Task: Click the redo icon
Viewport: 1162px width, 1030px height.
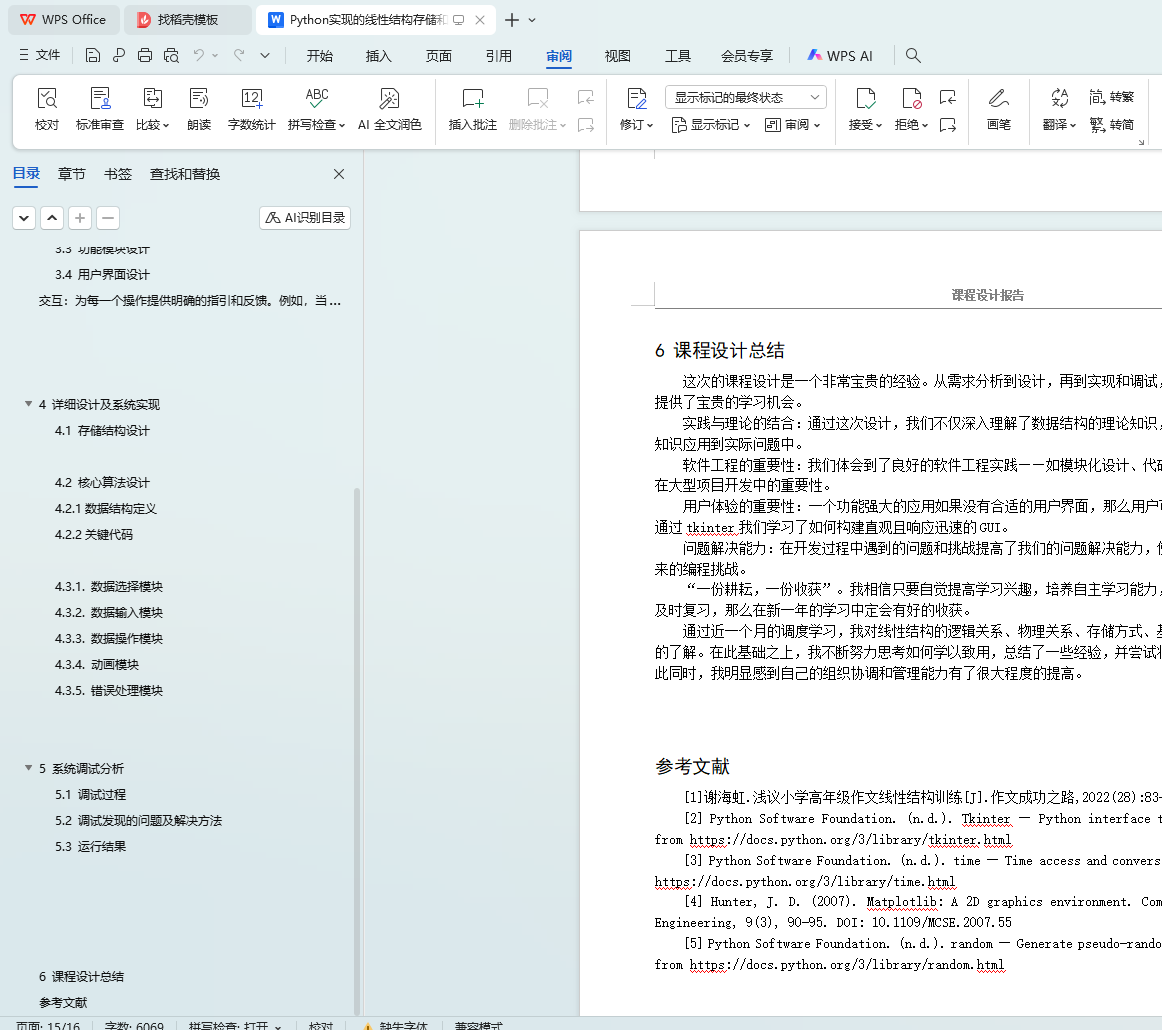Action: coord(239,56)
